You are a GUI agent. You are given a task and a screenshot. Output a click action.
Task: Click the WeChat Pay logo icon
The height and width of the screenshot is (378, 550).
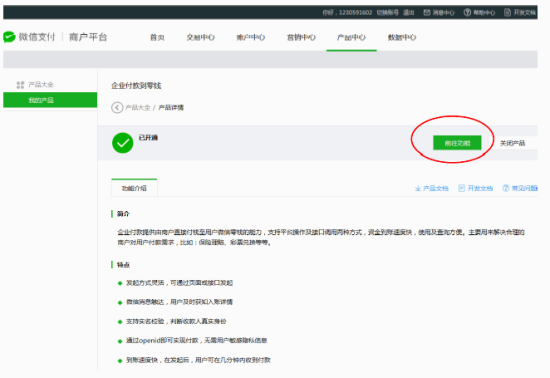coord(9,37)
